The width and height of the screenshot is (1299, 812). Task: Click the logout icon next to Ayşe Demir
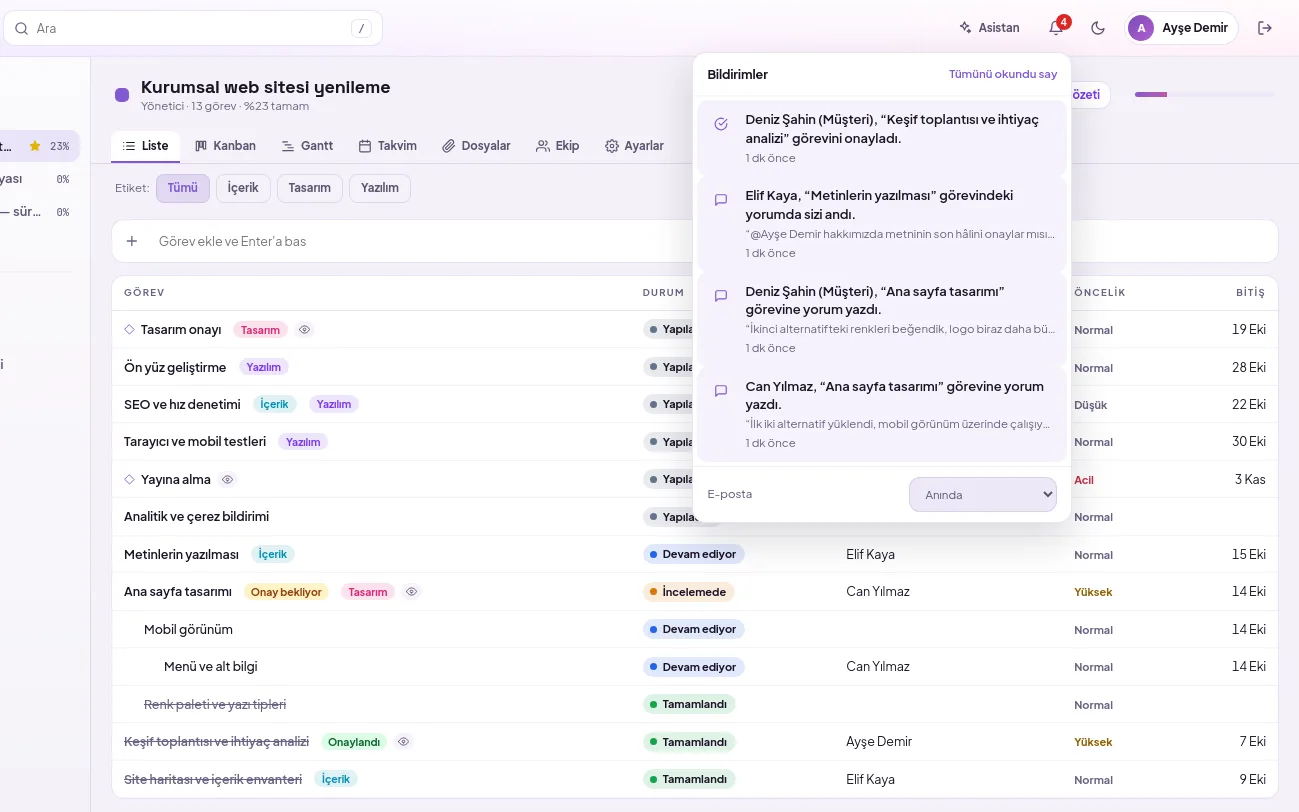coord(1265,28)
